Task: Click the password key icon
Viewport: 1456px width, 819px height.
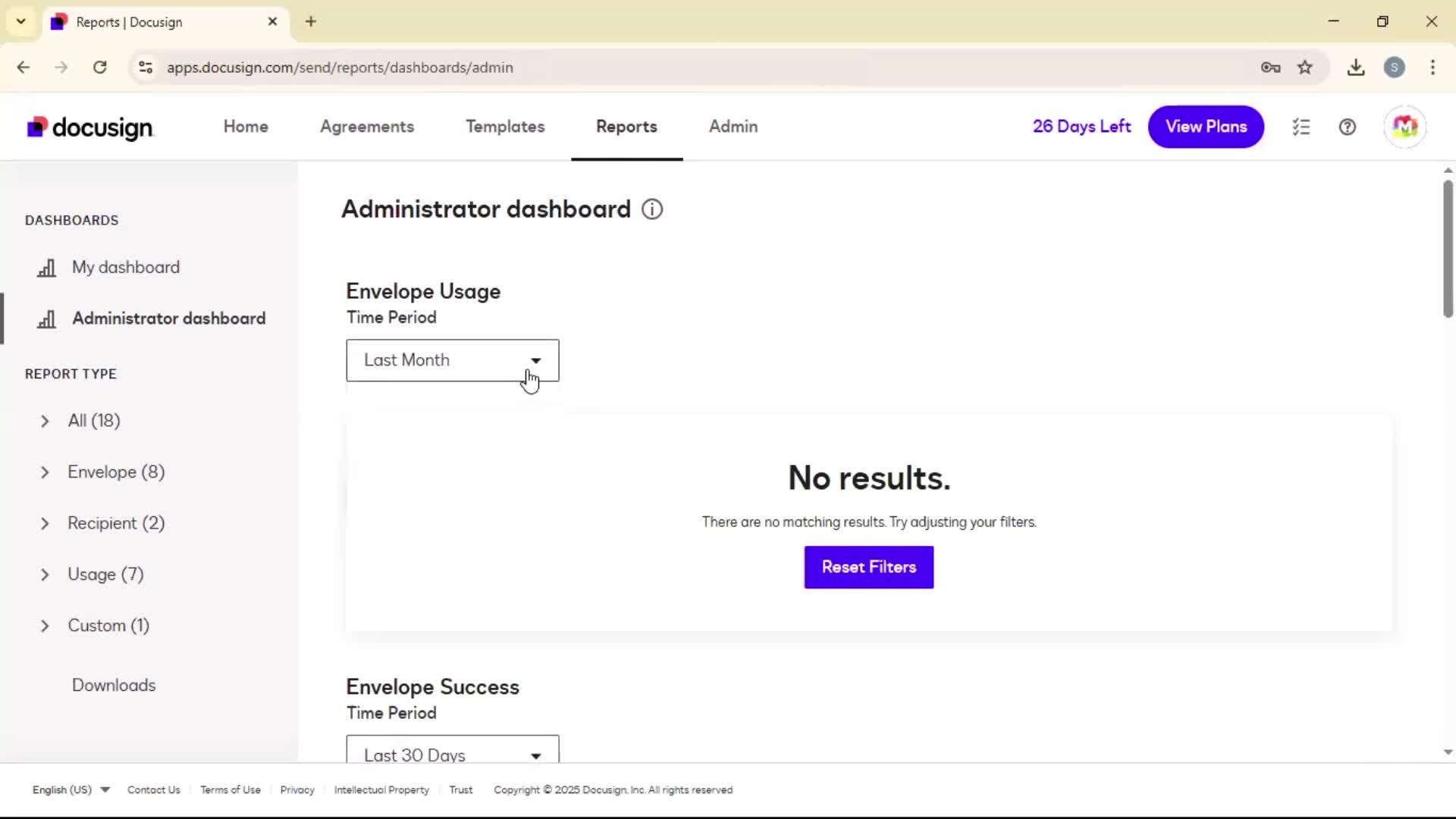Action: click(x=1271, y=67)
